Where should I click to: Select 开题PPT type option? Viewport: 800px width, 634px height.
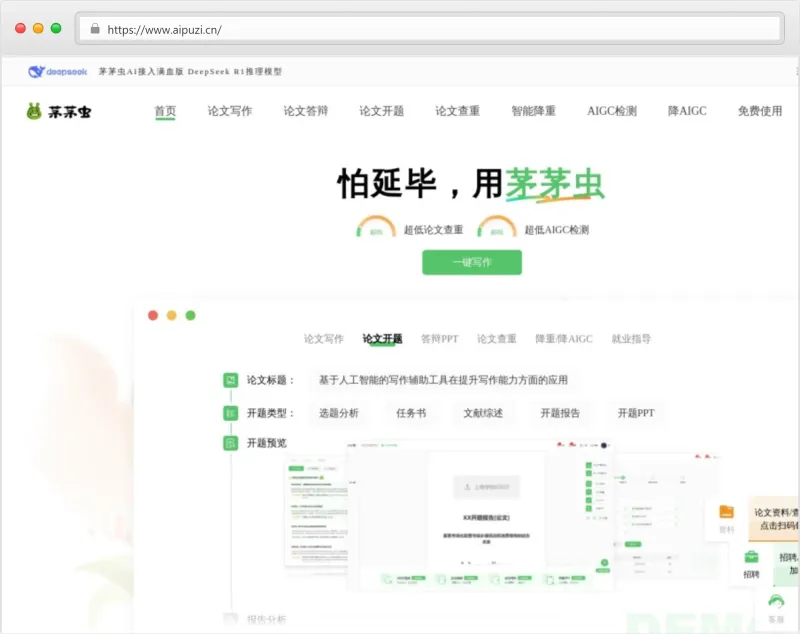click(636, 413)
